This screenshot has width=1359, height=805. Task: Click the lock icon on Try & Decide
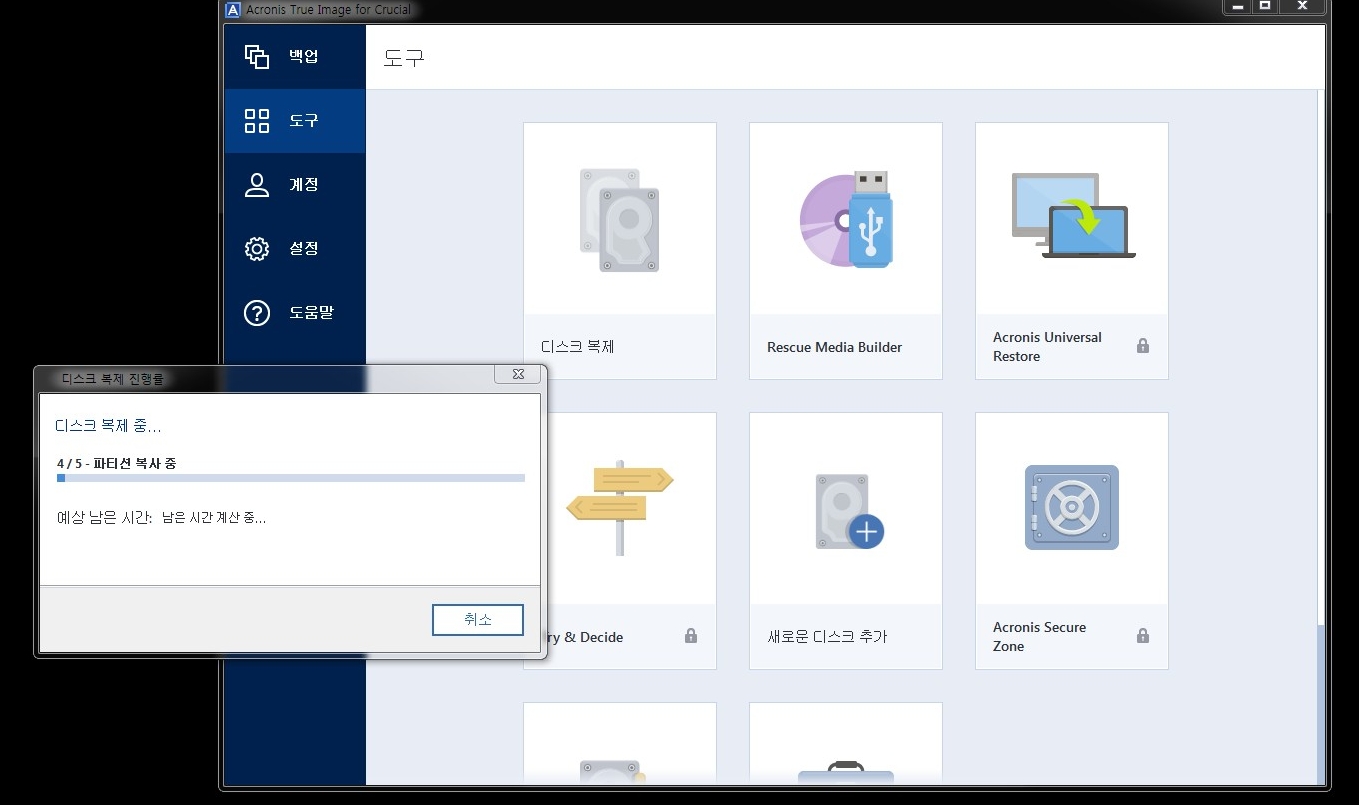pyautogui.click(x=691, y=636)
